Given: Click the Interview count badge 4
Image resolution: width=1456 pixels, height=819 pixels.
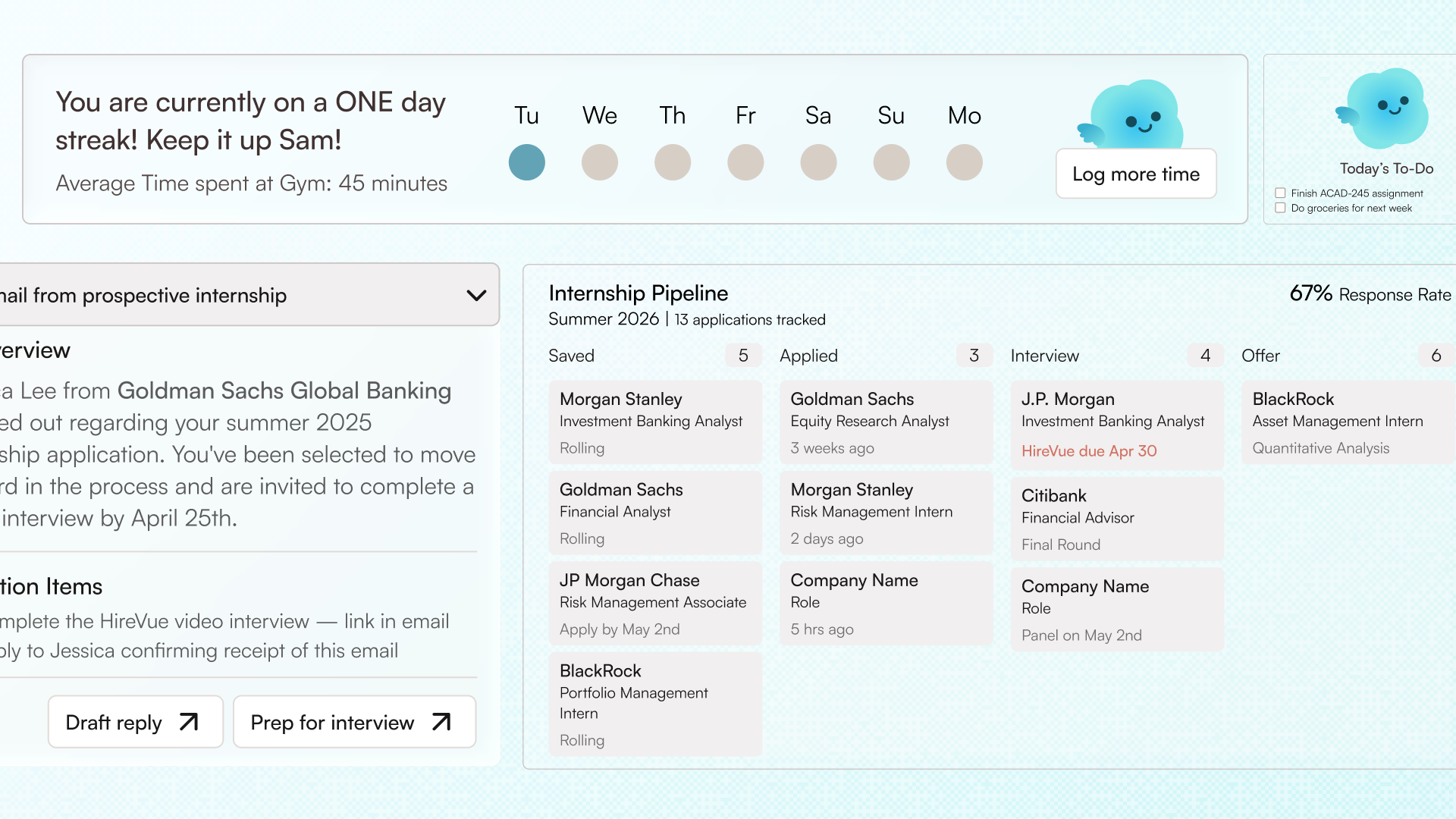Looking at the screenshot, I should 1206,356.
